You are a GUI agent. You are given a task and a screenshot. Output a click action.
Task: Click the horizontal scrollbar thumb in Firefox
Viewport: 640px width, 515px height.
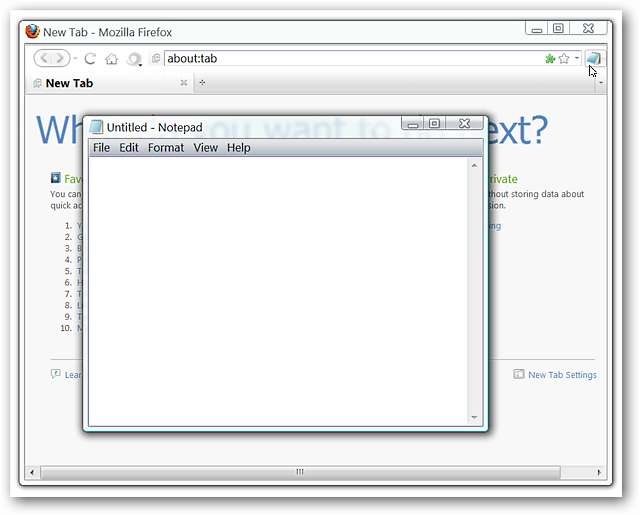coord(300,472)
